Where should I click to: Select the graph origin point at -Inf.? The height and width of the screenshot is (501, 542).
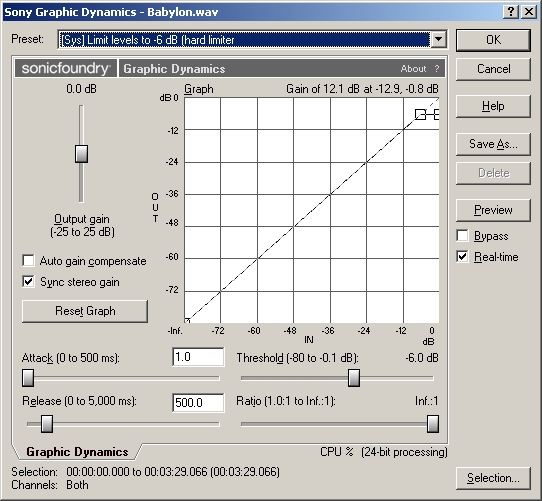pos(187,321)
